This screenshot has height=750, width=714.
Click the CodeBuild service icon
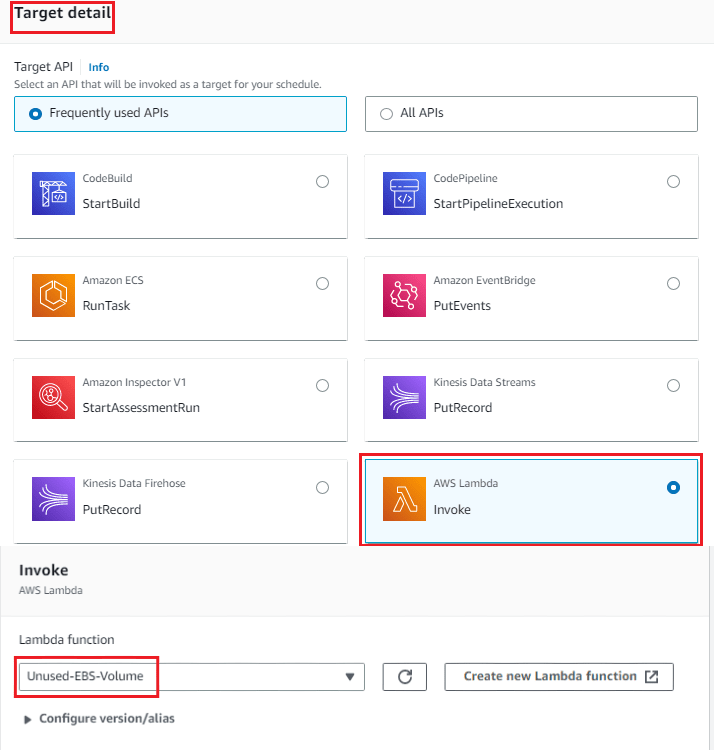53,193
